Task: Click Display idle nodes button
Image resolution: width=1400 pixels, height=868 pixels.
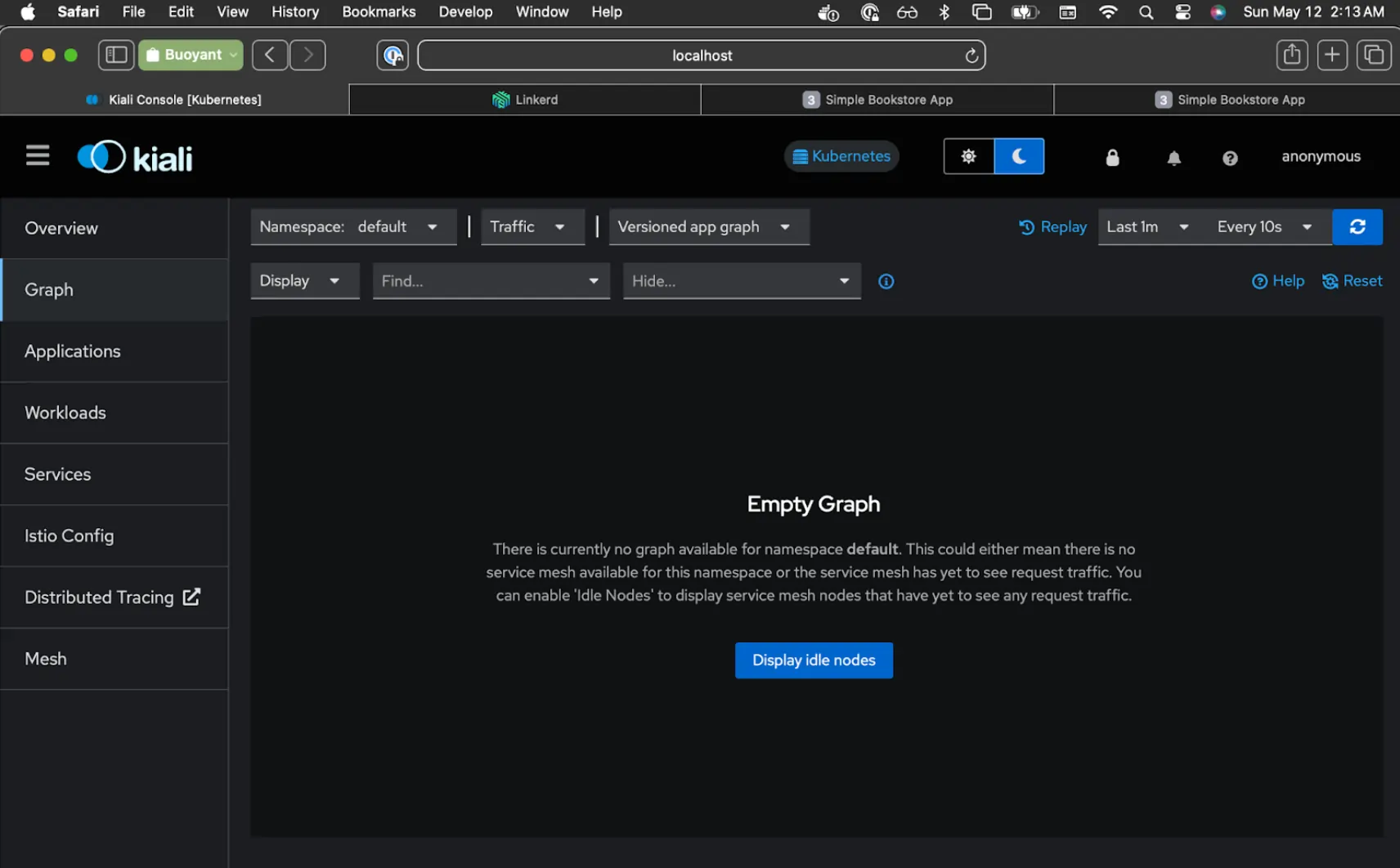Action: click(814, 660)
